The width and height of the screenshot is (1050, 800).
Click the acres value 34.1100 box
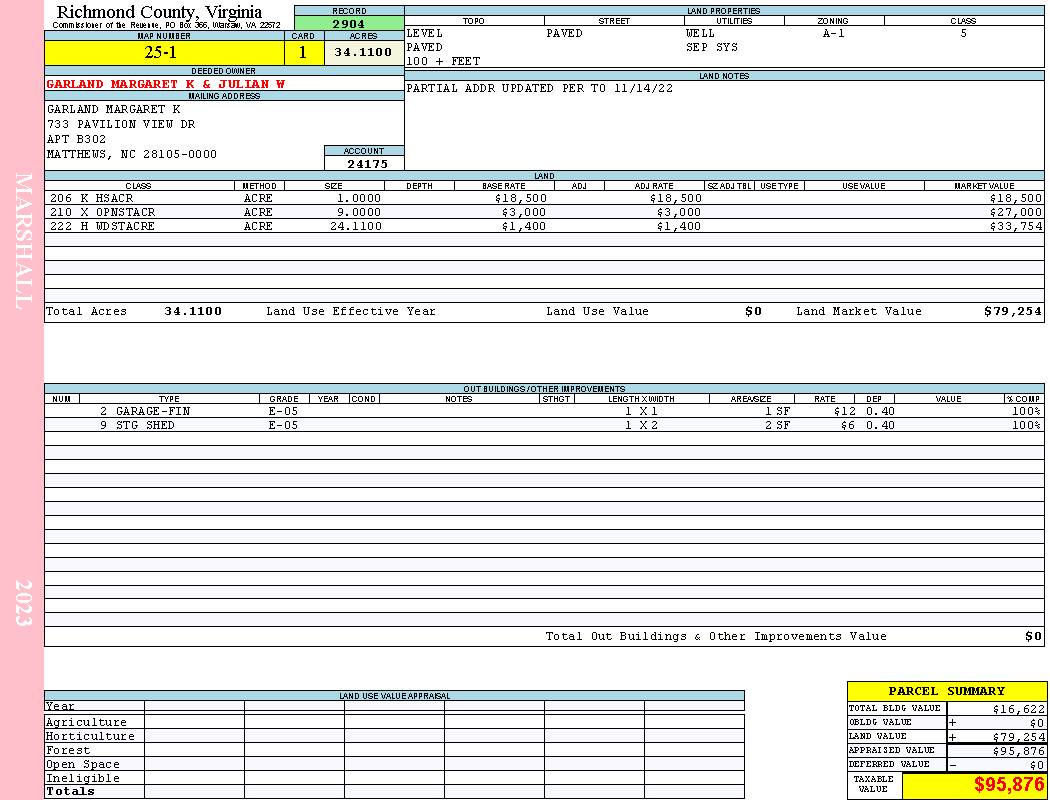click(x=364, y=52)
